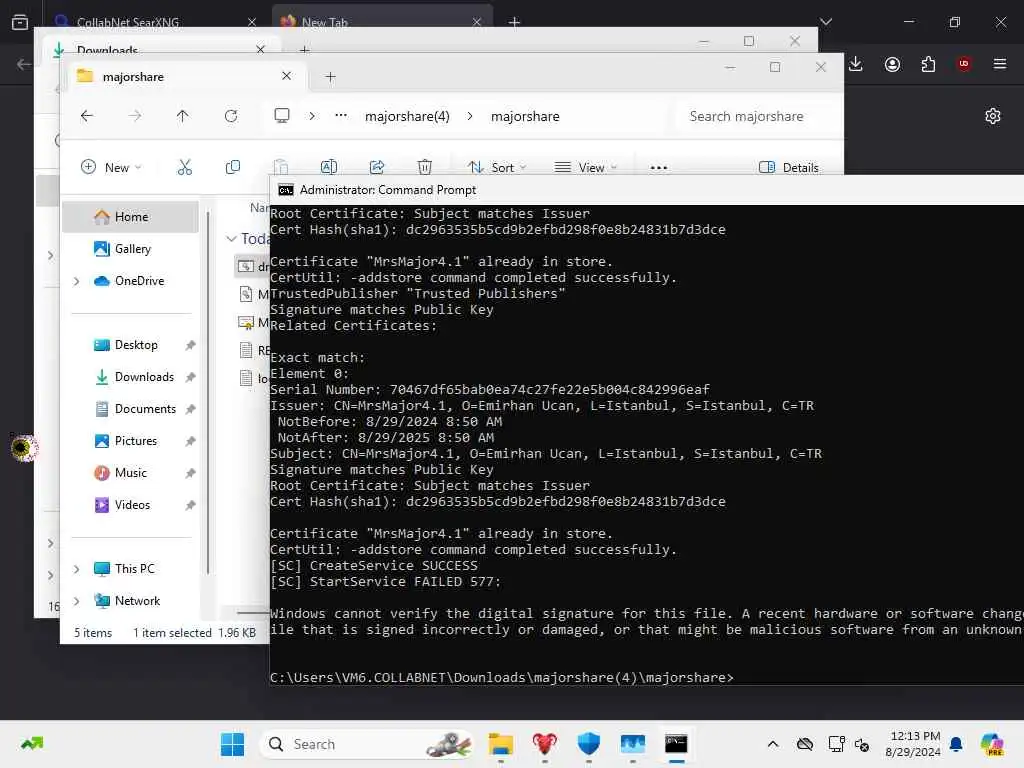
Task: Select Home in the navigation pane
Action: point(131,217)
